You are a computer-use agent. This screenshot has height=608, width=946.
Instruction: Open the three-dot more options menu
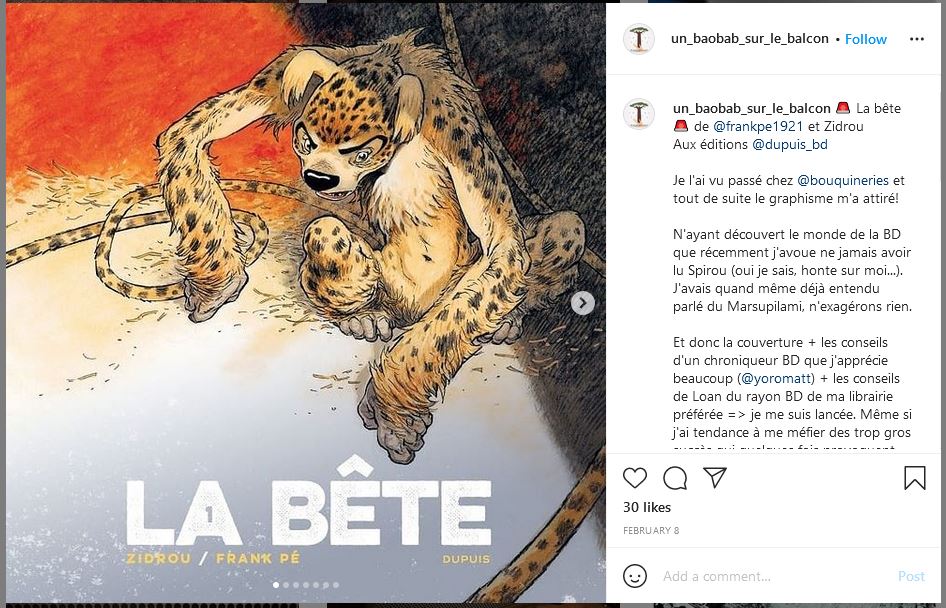916,39
